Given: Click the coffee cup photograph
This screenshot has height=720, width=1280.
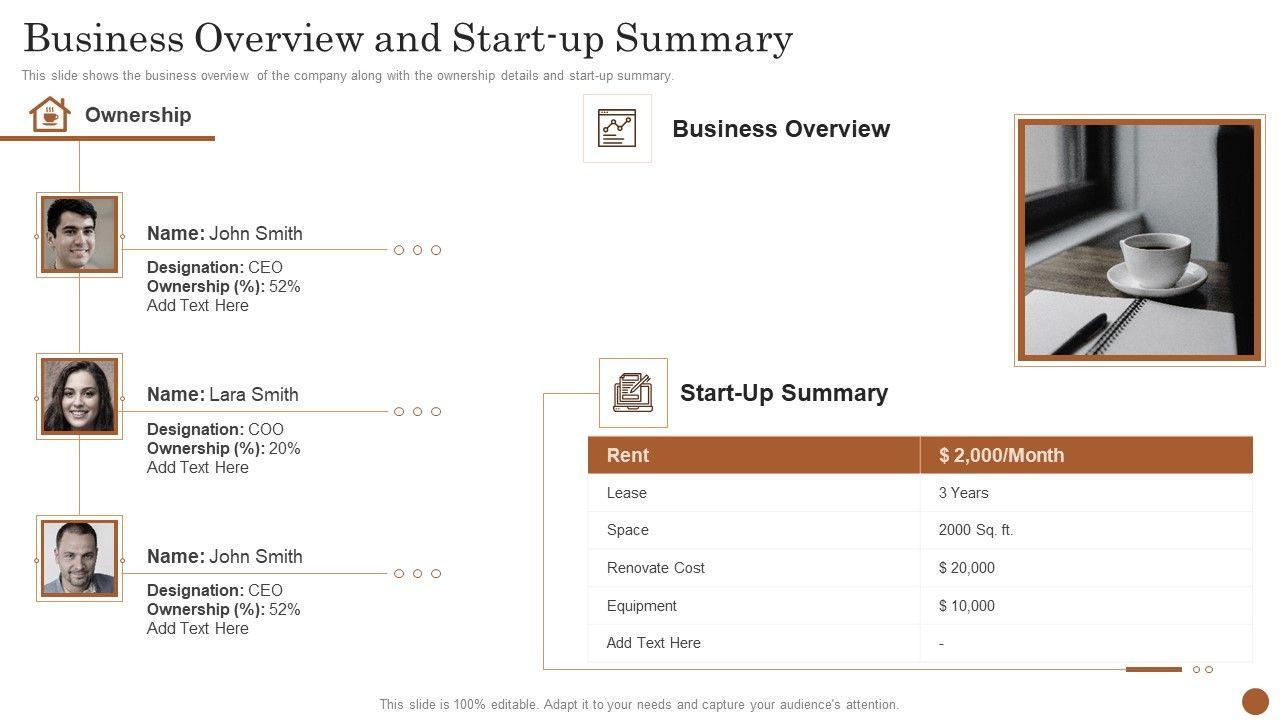Looking at the screenshot, I should click(x=1139, y=240).
